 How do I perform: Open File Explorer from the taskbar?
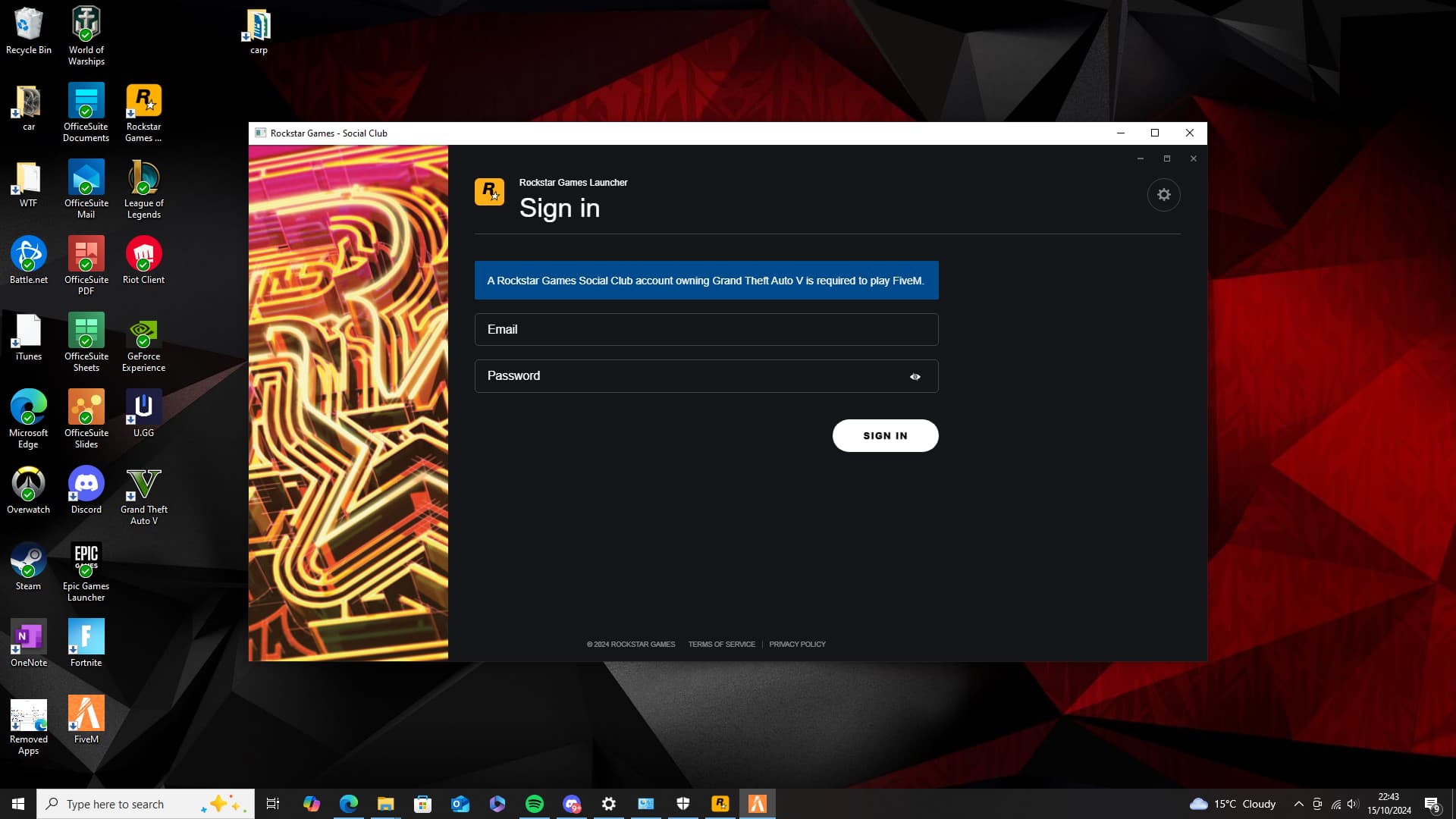[x=385, y=804]
